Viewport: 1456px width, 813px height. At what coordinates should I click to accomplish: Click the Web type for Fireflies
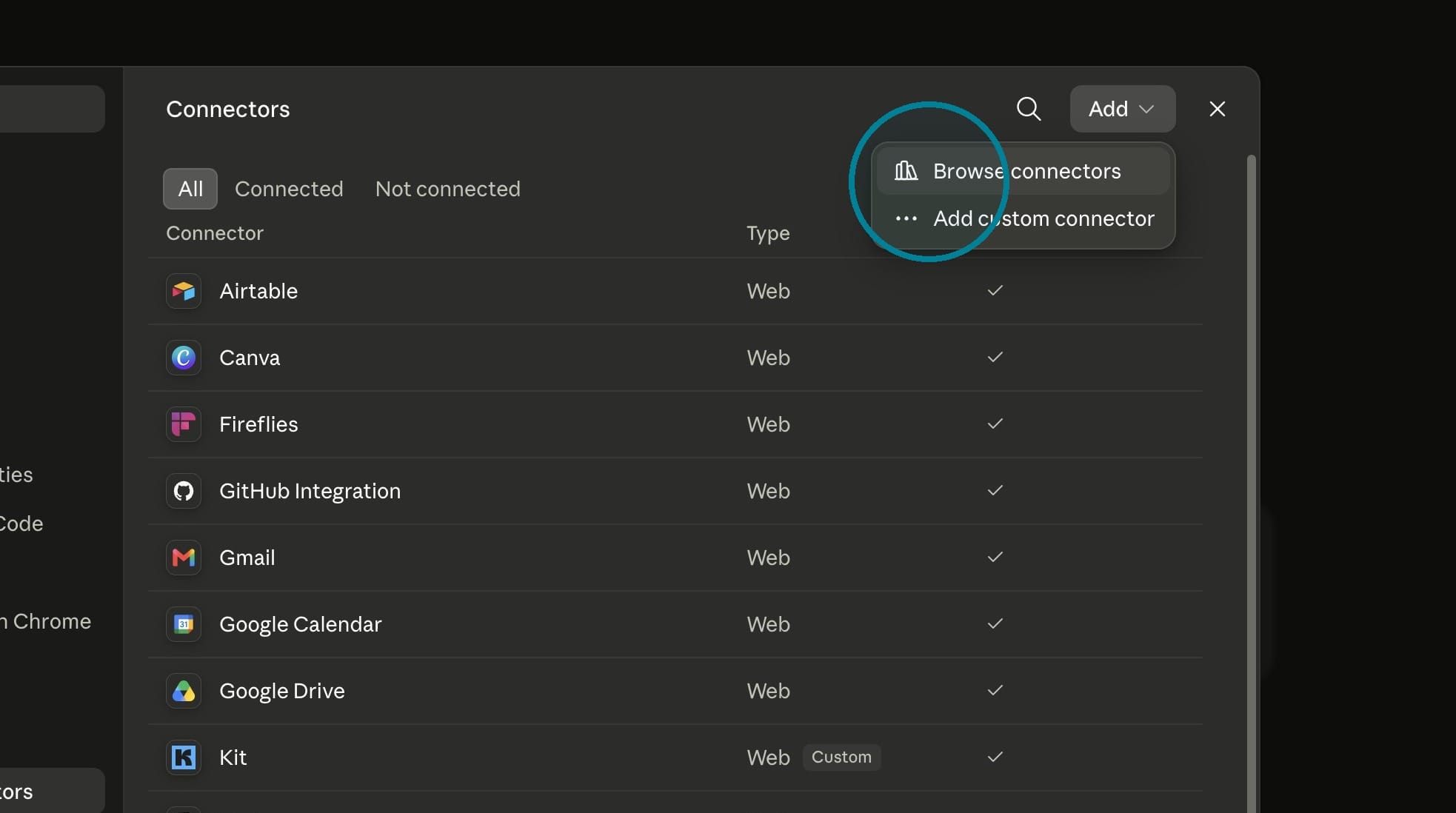point(768,424)
